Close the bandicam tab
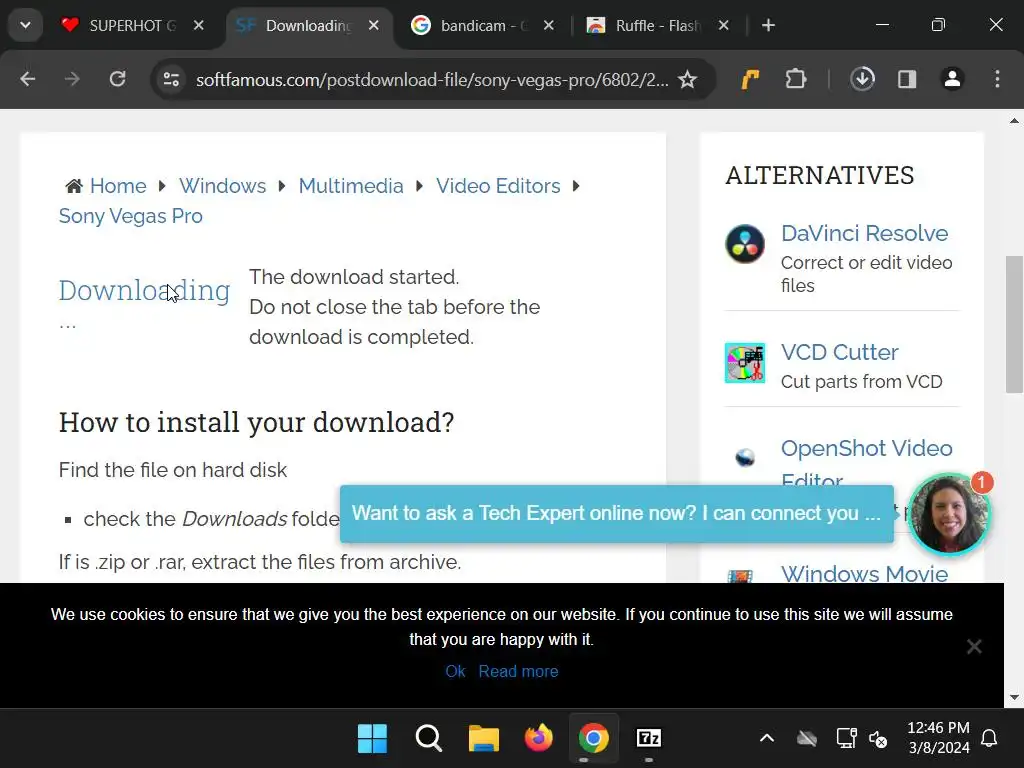Screen dimensions: 1024x768 point(549,25)
